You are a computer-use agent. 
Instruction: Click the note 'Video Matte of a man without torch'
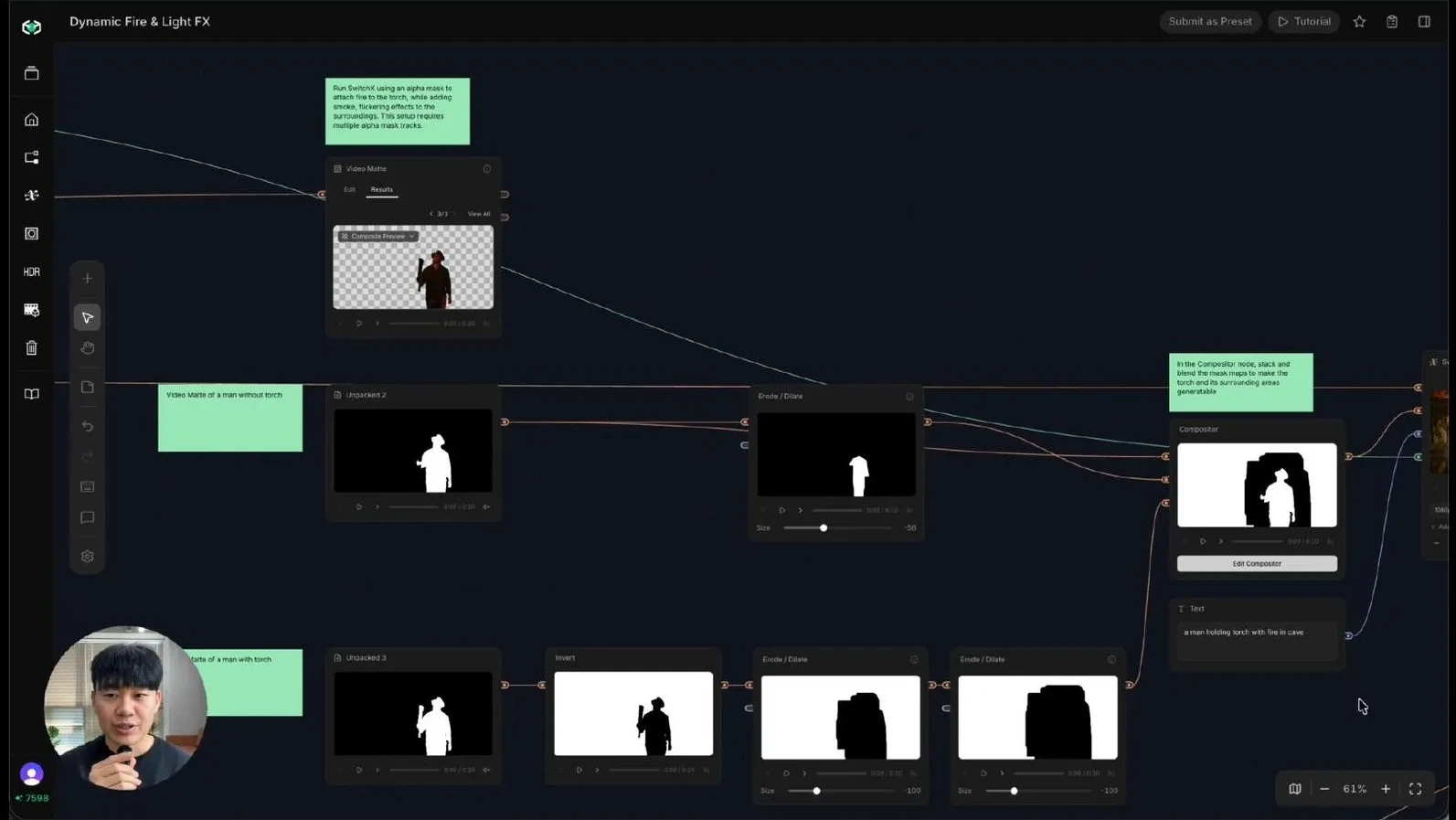tap(230, 418)
